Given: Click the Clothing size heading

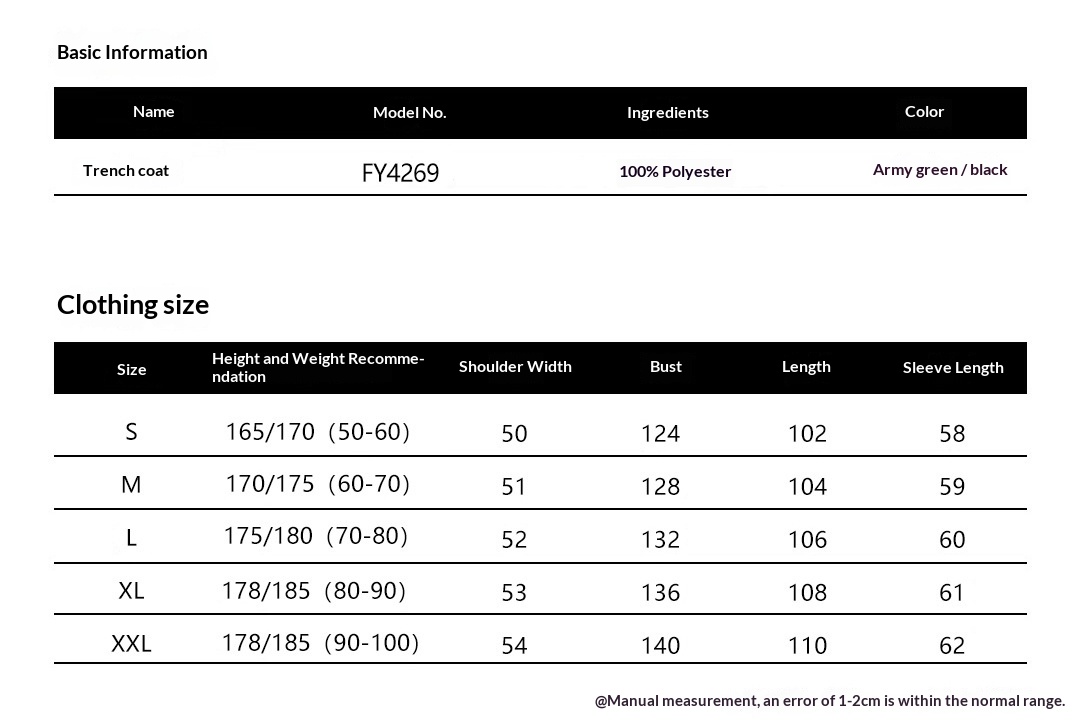Looking at the screenshot, I should point(133,304).
